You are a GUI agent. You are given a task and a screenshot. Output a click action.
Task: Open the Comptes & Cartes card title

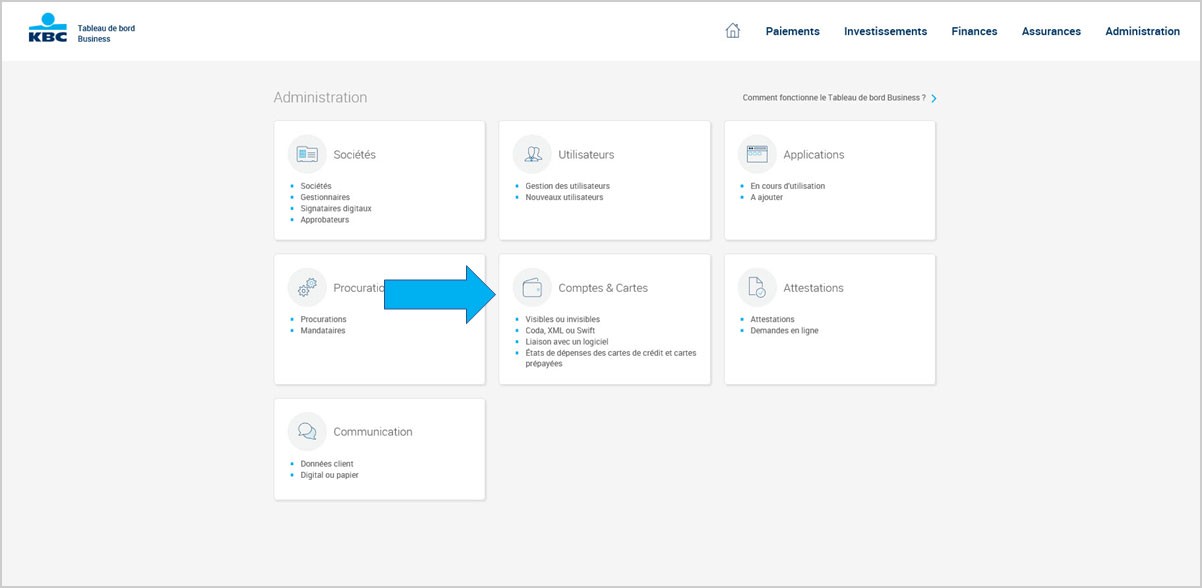[x=603, y=288]
